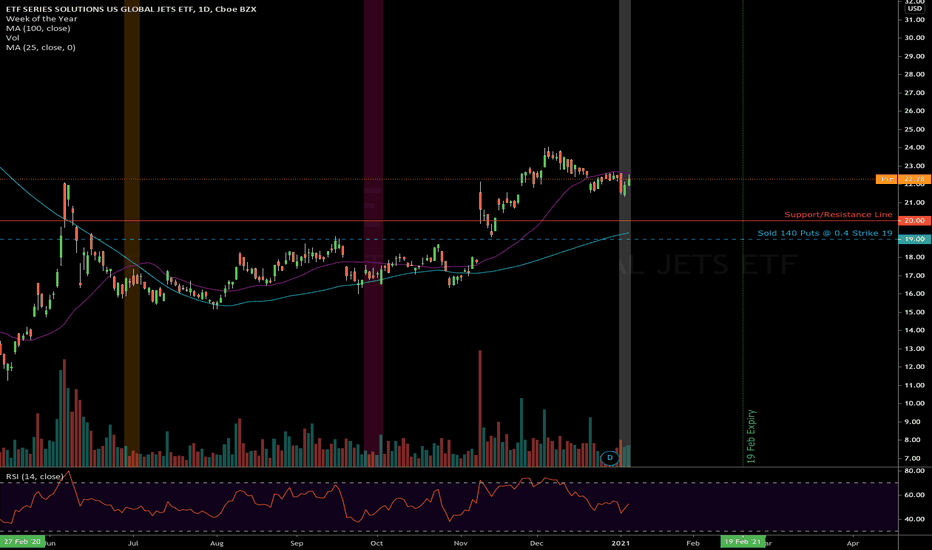This screenshot has height=550, width=932.
Task: Click the "Aug" time axis label
Action: 216,543
